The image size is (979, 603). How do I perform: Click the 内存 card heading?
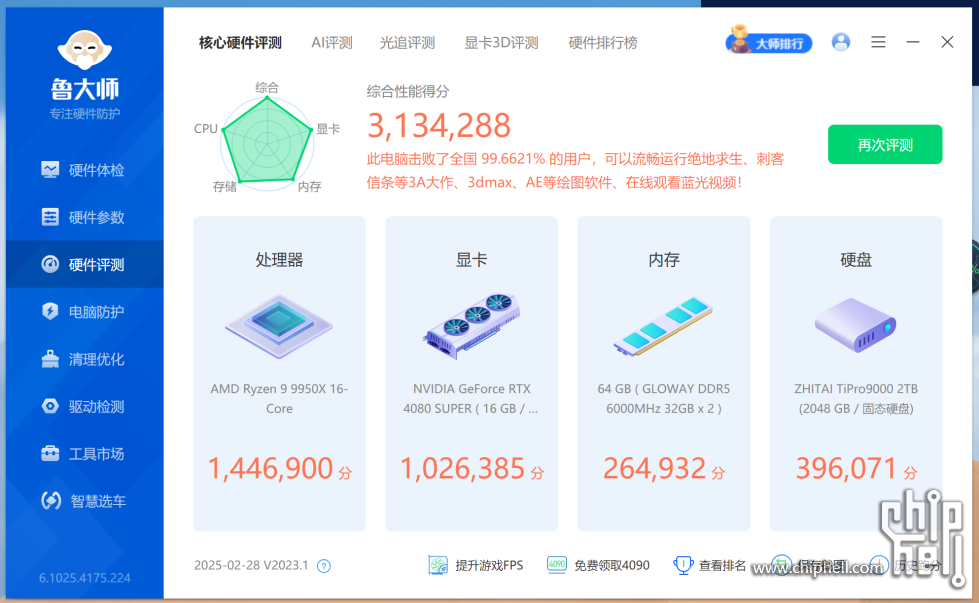(x=664, y=260)
